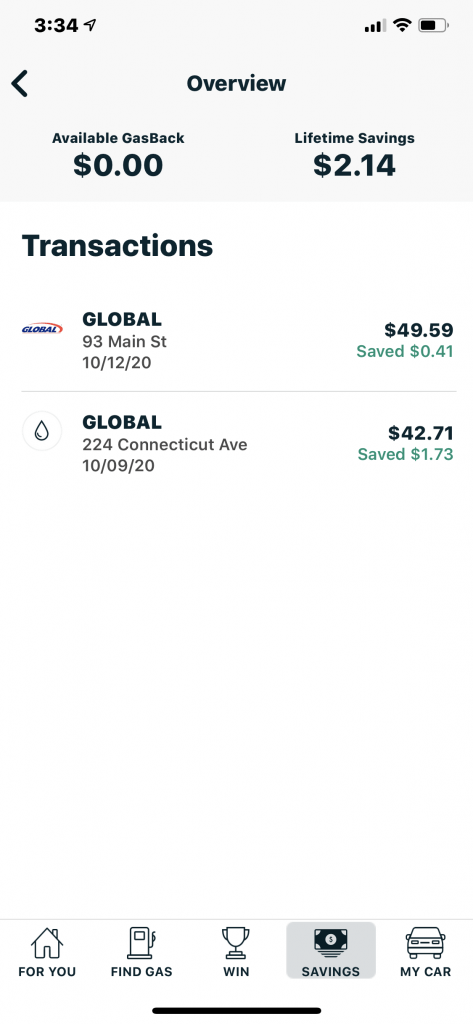Tap the Transactions heading
Screen dimensions: 473x1024
(118, 246)
